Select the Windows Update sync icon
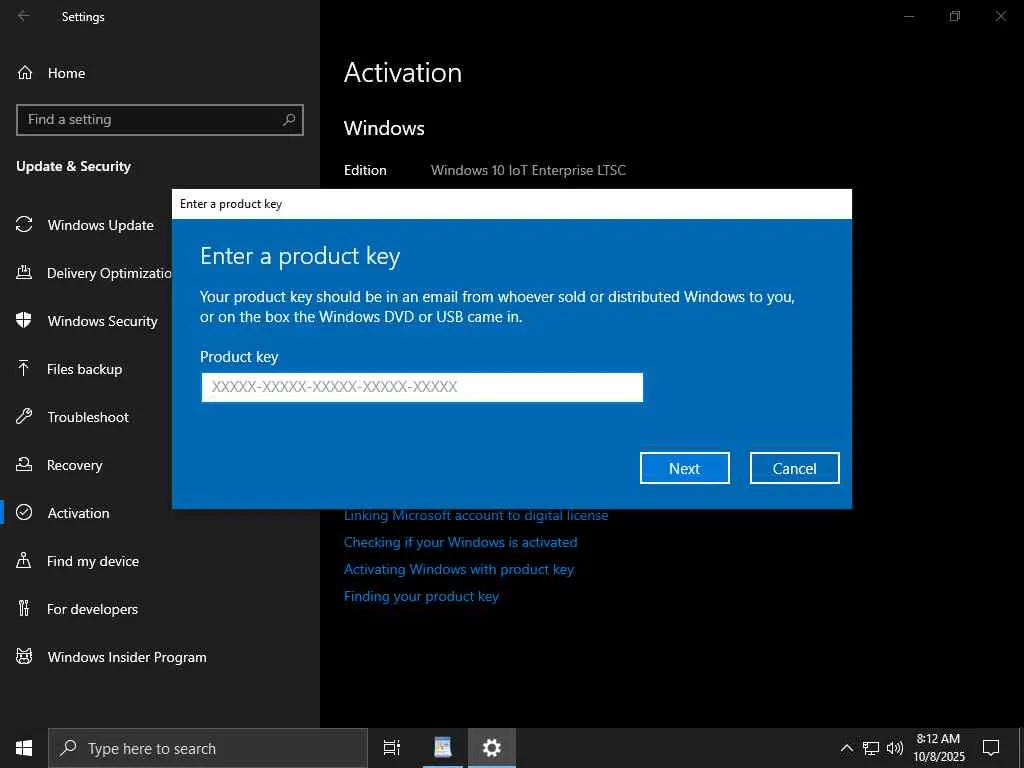Viewport: 1024px width, 768px height. point(24,225)
